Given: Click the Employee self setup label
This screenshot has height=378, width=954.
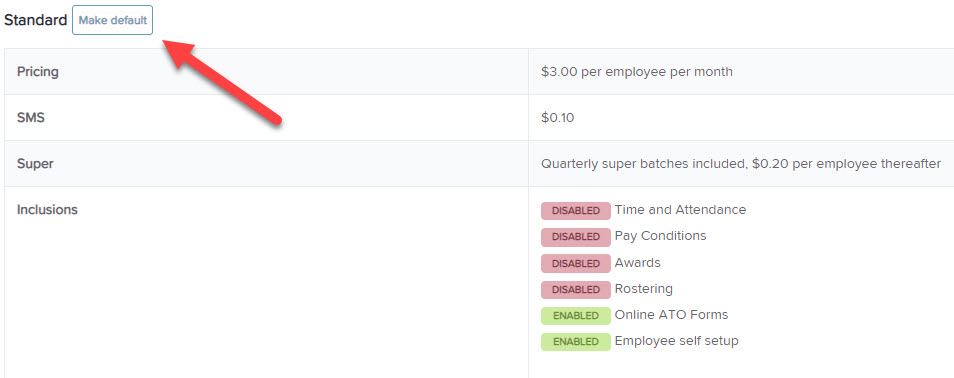Looking at the screenshot, I should 677,341.
